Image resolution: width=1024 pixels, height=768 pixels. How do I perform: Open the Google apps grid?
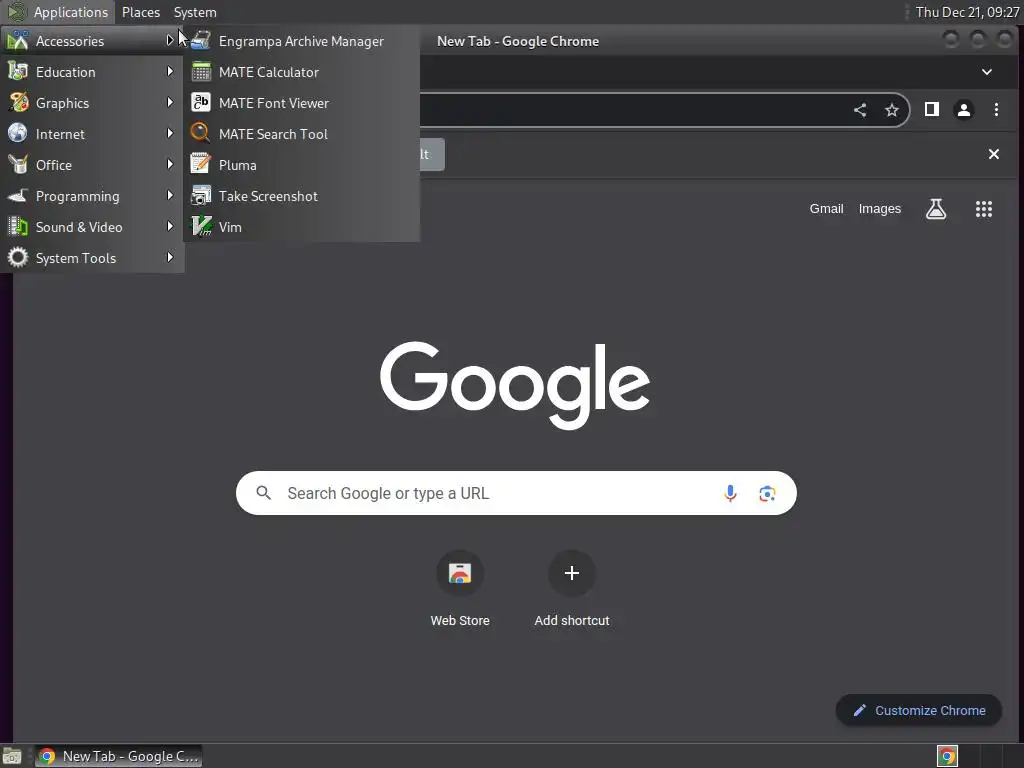[x=984, y=209]
